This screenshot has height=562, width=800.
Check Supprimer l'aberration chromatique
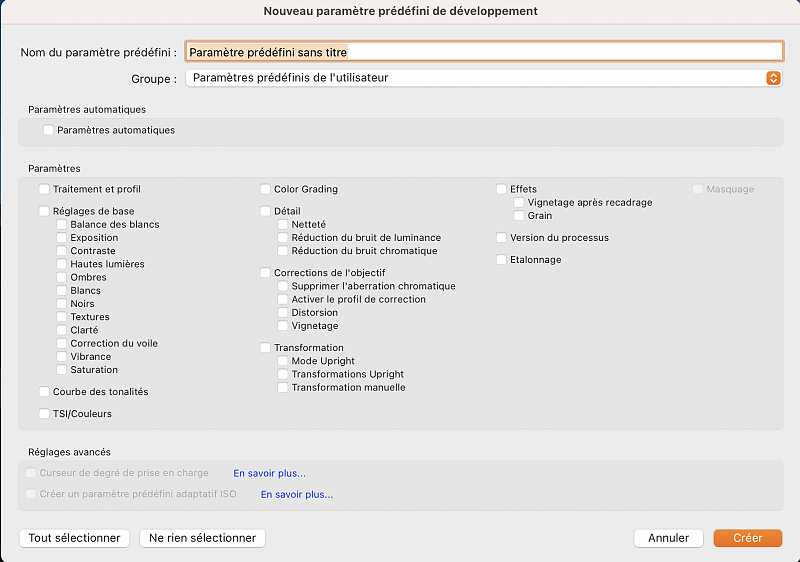(x=283, y=286)
